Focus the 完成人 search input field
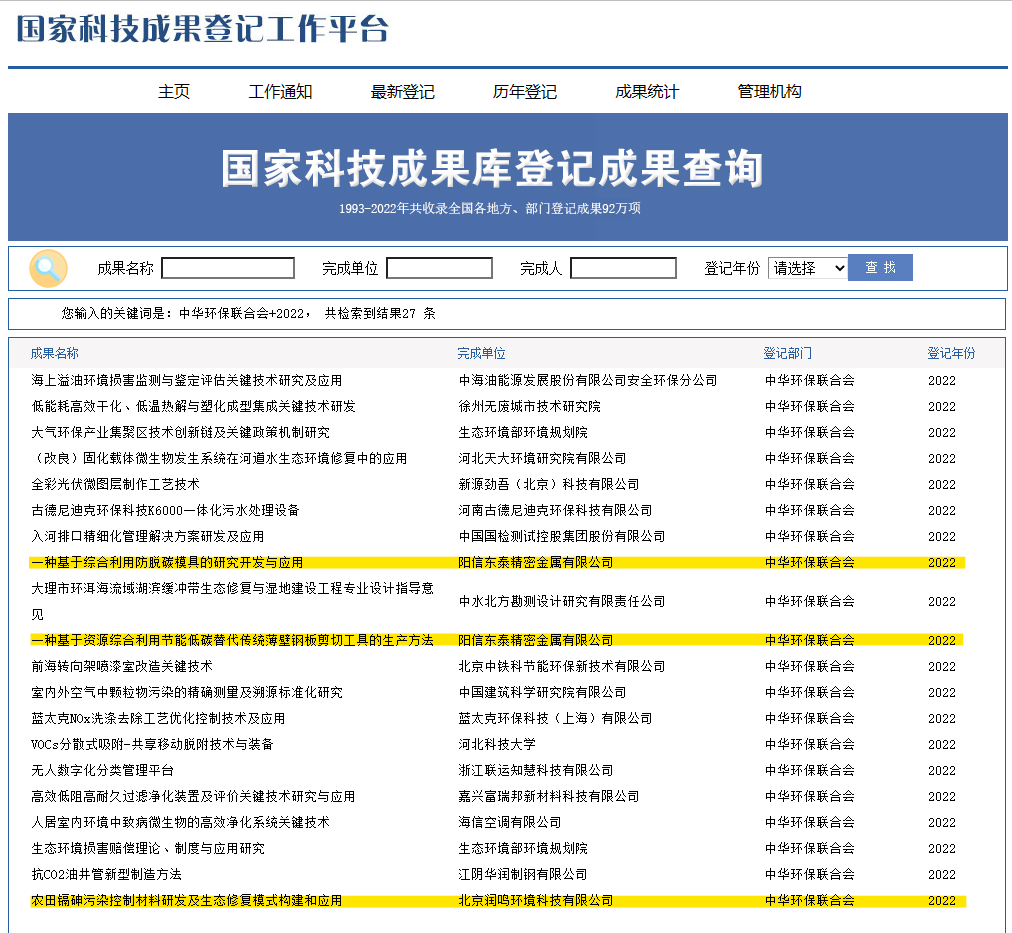The width and height of the screenshot is (1012, 933). [x=623, y=268]
